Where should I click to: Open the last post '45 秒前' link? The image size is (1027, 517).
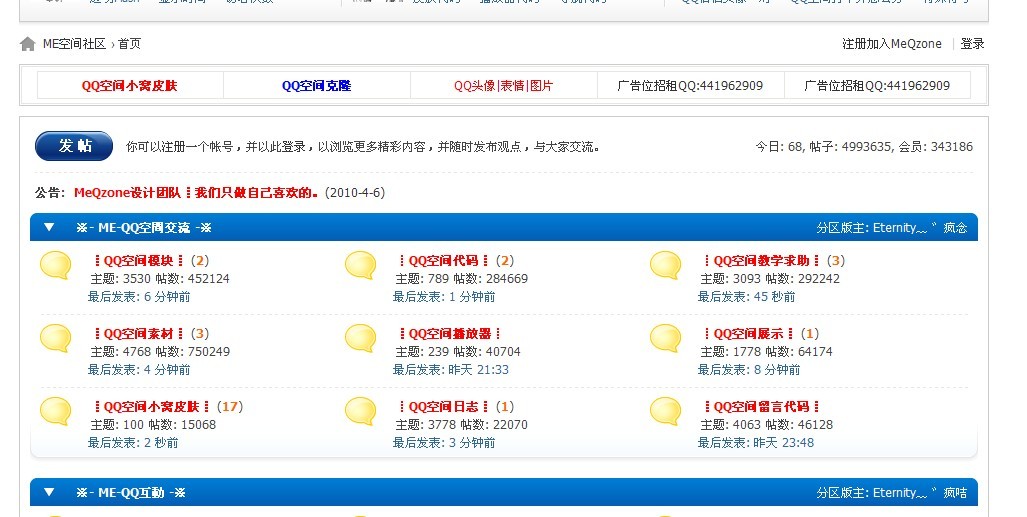[x=774, y=297]
